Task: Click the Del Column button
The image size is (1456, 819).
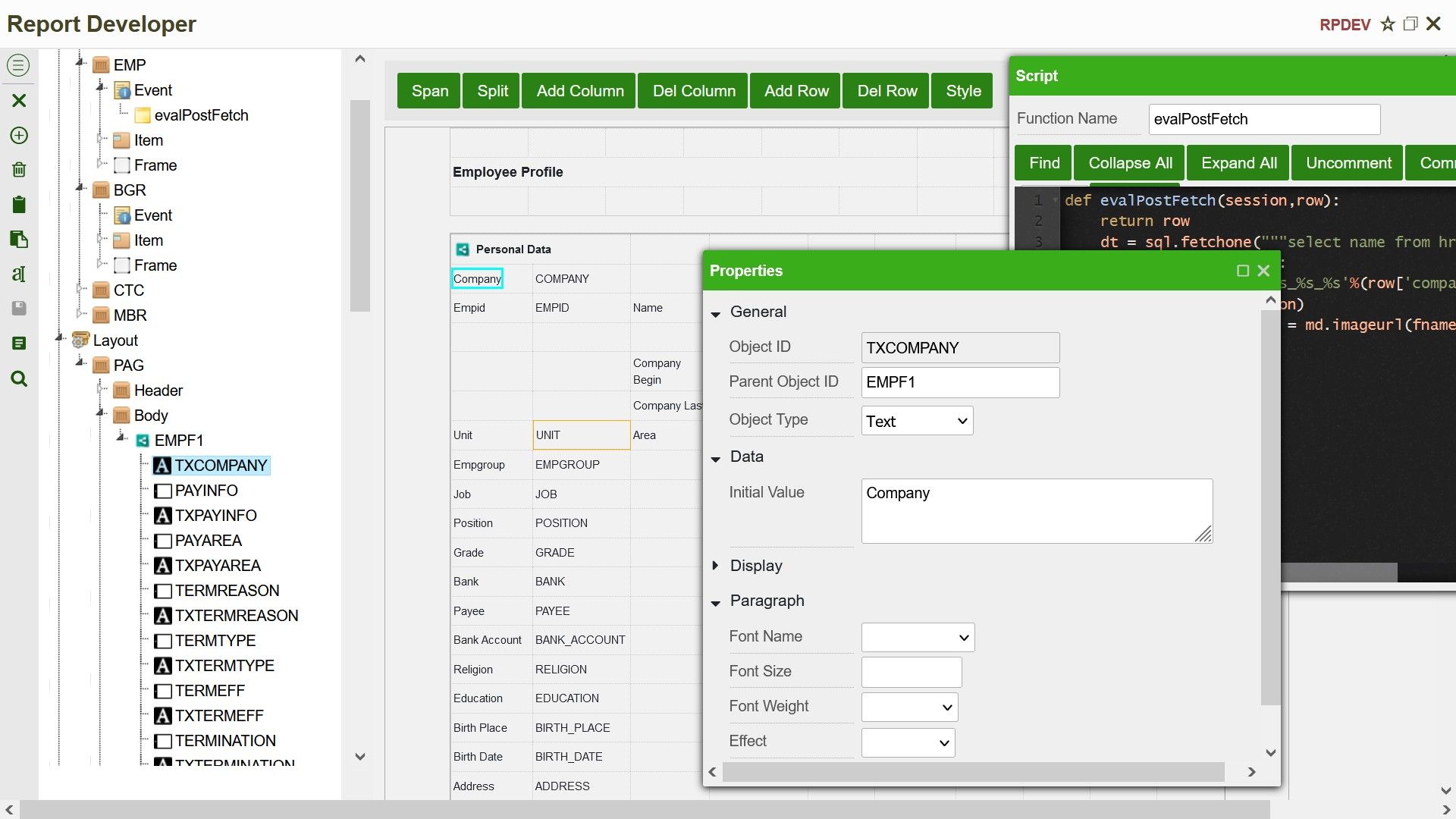Action: tap(694, 91)
